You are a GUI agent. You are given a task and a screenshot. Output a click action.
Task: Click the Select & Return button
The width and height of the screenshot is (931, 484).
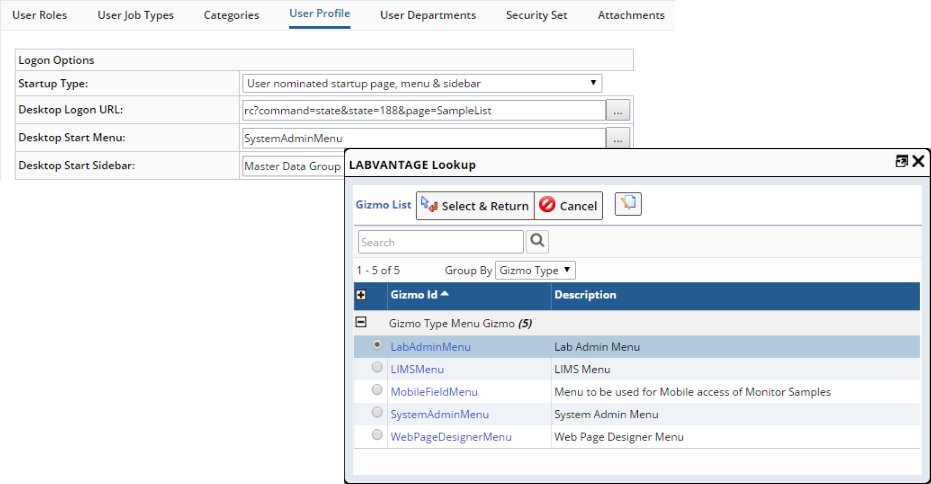tap(475, 205)
